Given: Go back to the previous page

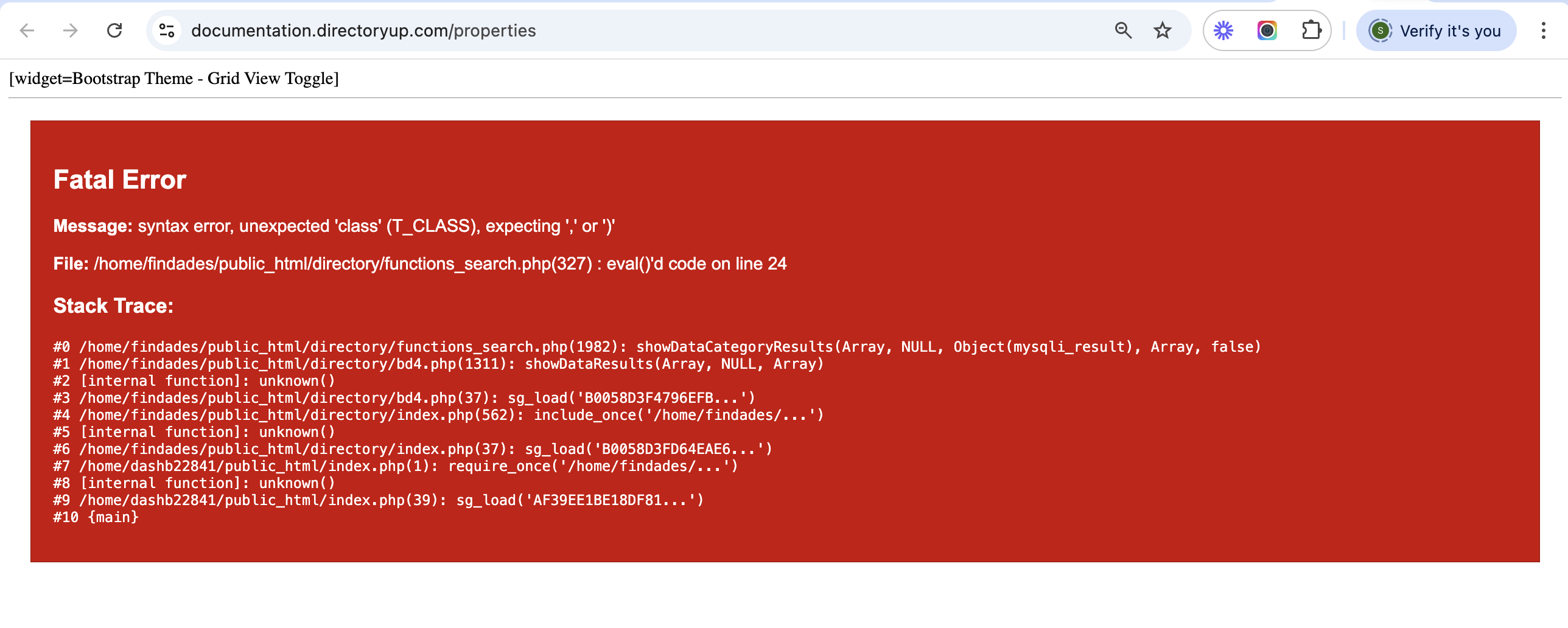Looking at the screenshot, I should (27, 30).
